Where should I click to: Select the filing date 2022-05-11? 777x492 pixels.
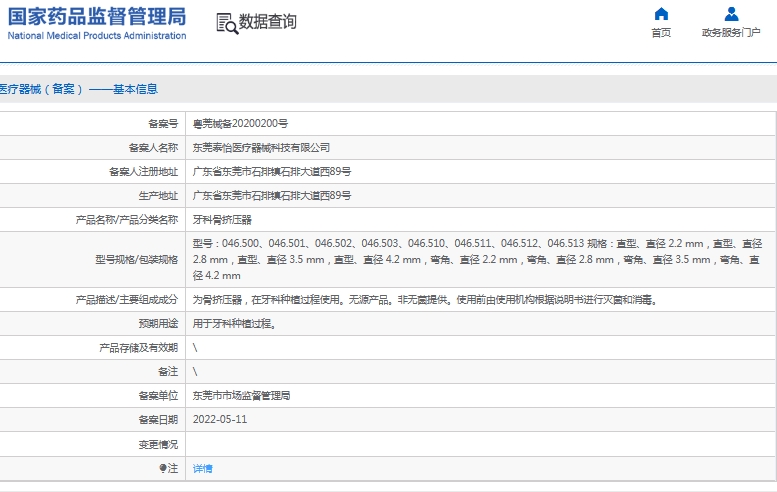[220, 419]
